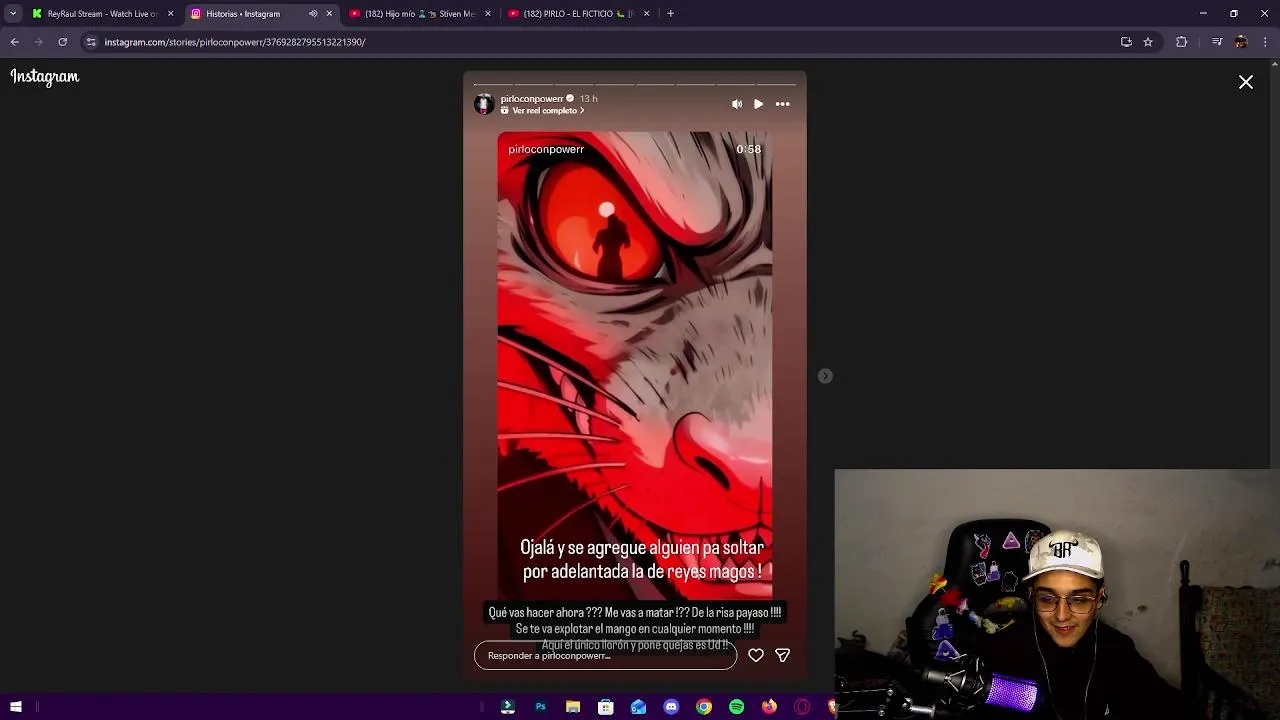The width and height of the screenshot is (1280, 720).
Task: Play the paused Instagram story
Action: tap(759, 104)
